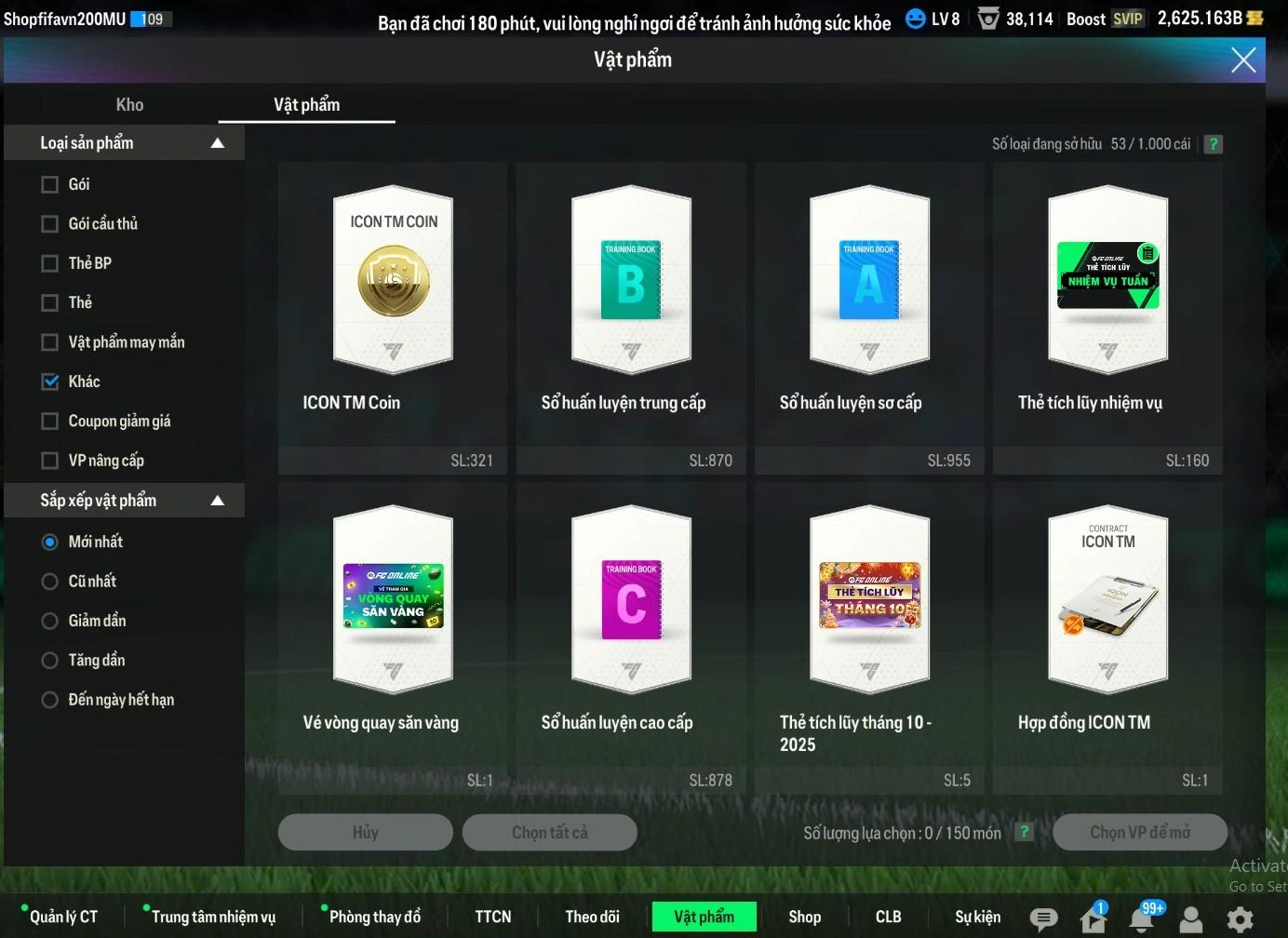The height and width of the screenshot is (938, 1288).
Task: Click the green help icon beside owned count
Action: coord(1214,144)
